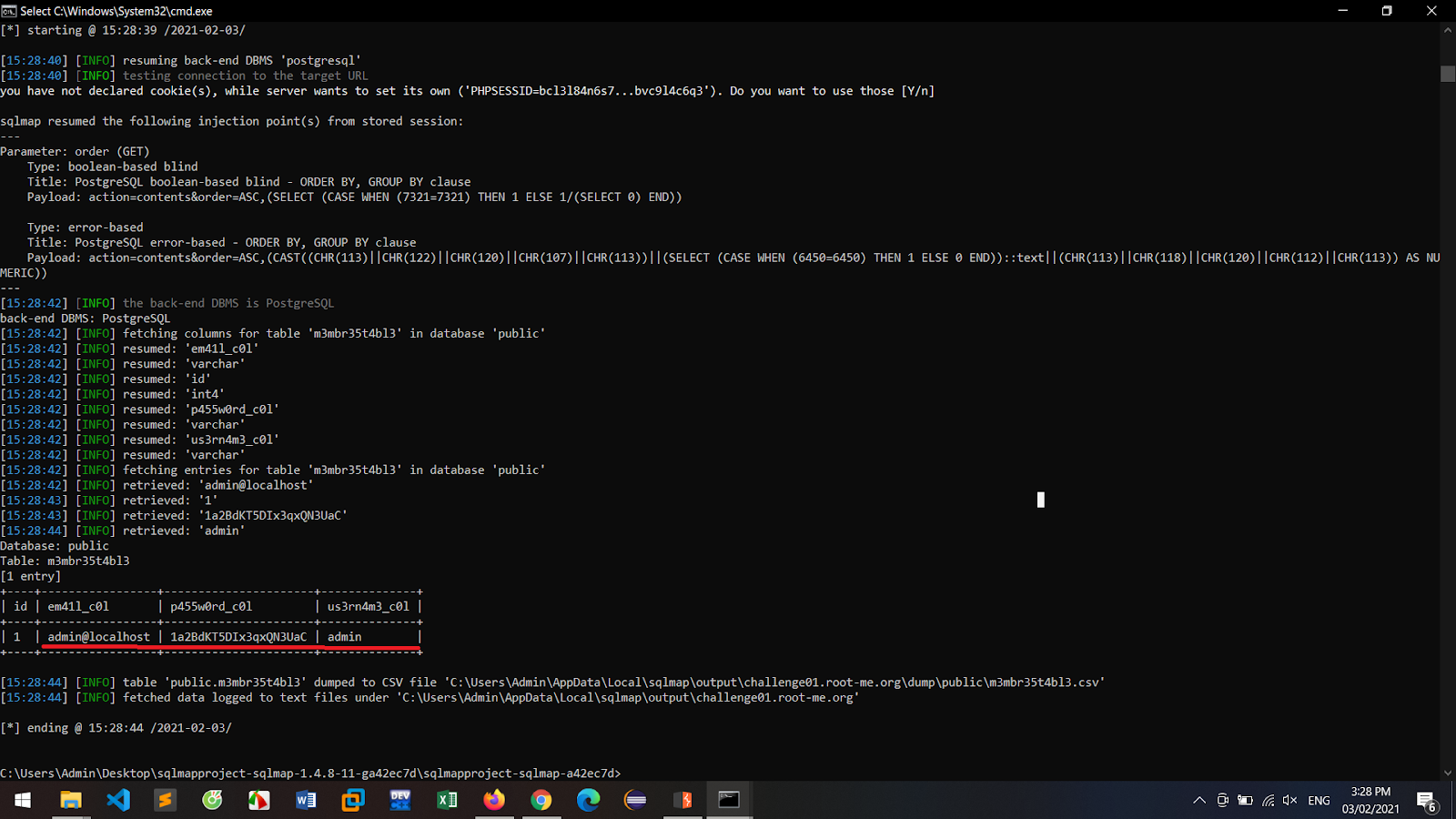Click the 'Type: error-based' line

tap(86, 227)
